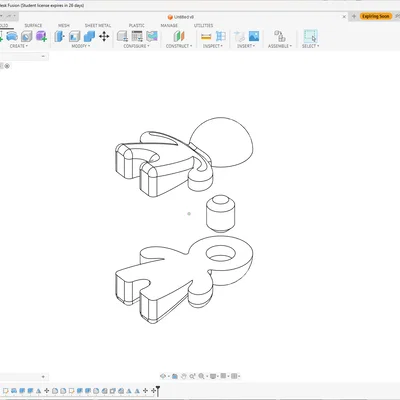Open the MODIFY dropdown menu
The height and width of the screenshot is (400, 400).
(81, 46)
